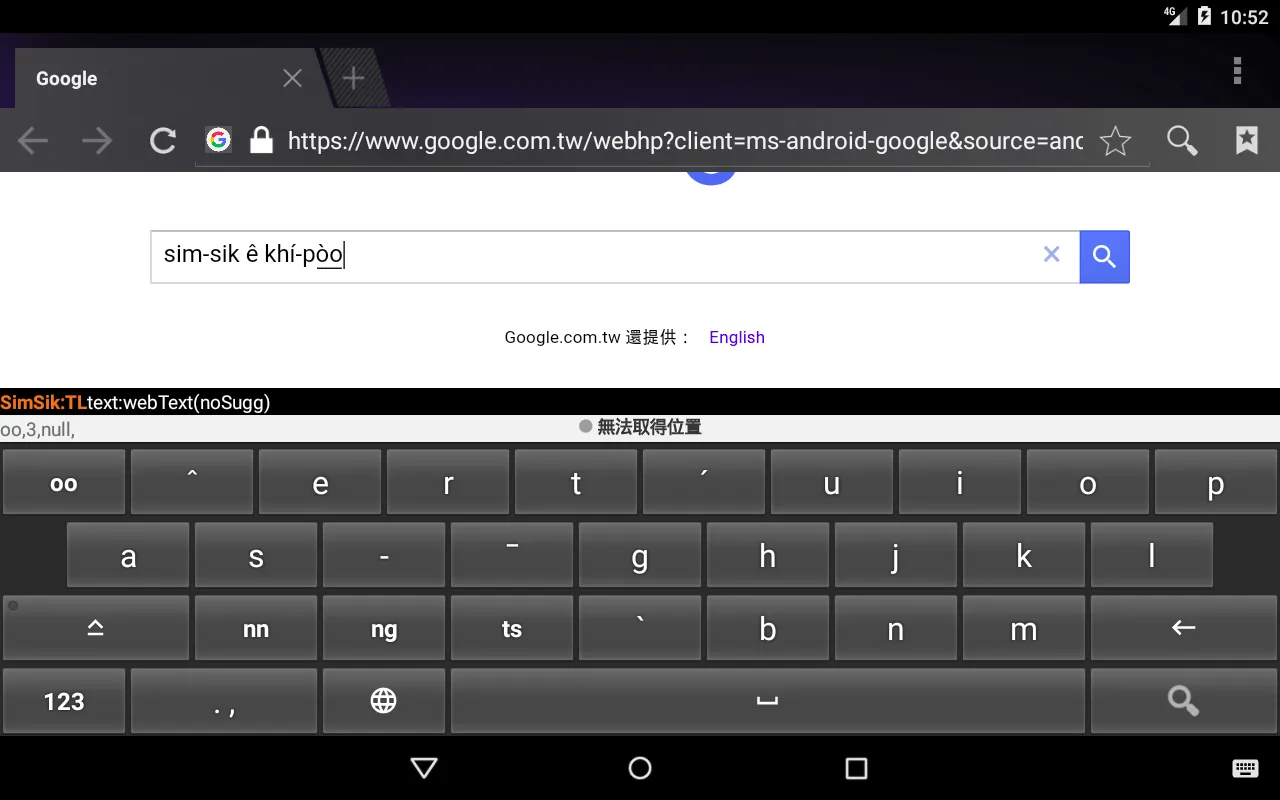Viewport: 1280px width, 800px height.
Task: Tap the 'h' key
Action: pyautogui.click(x=768, y=554)
